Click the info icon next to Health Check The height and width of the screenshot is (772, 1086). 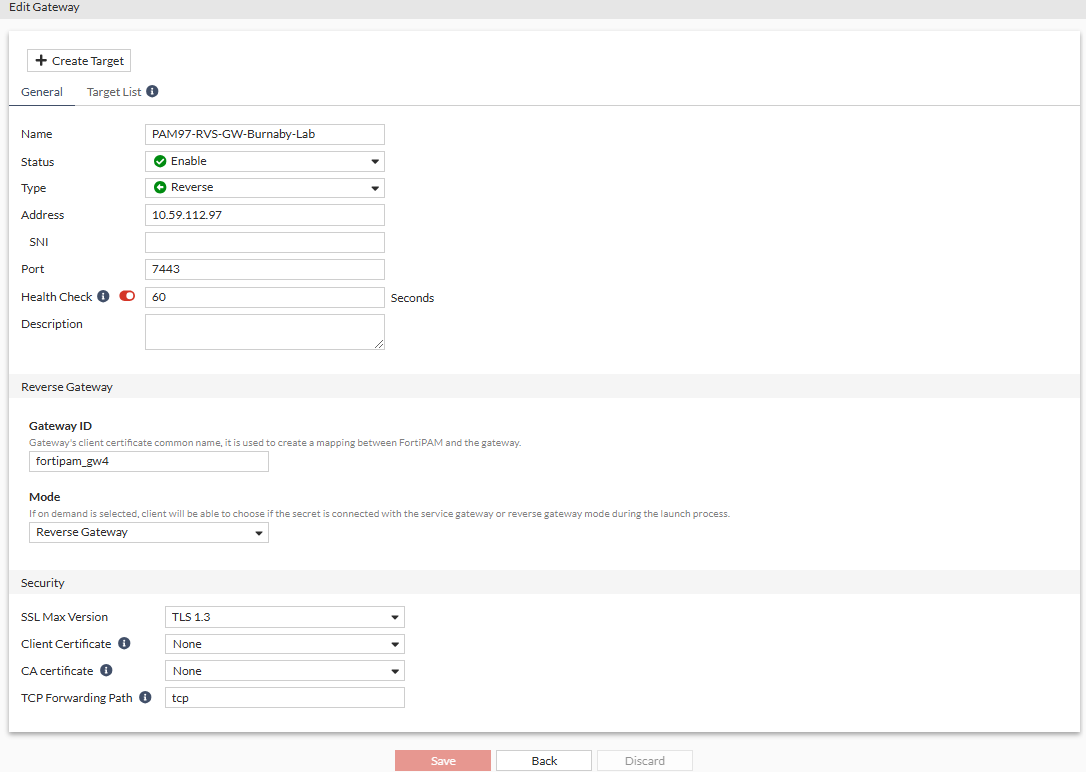105,296
